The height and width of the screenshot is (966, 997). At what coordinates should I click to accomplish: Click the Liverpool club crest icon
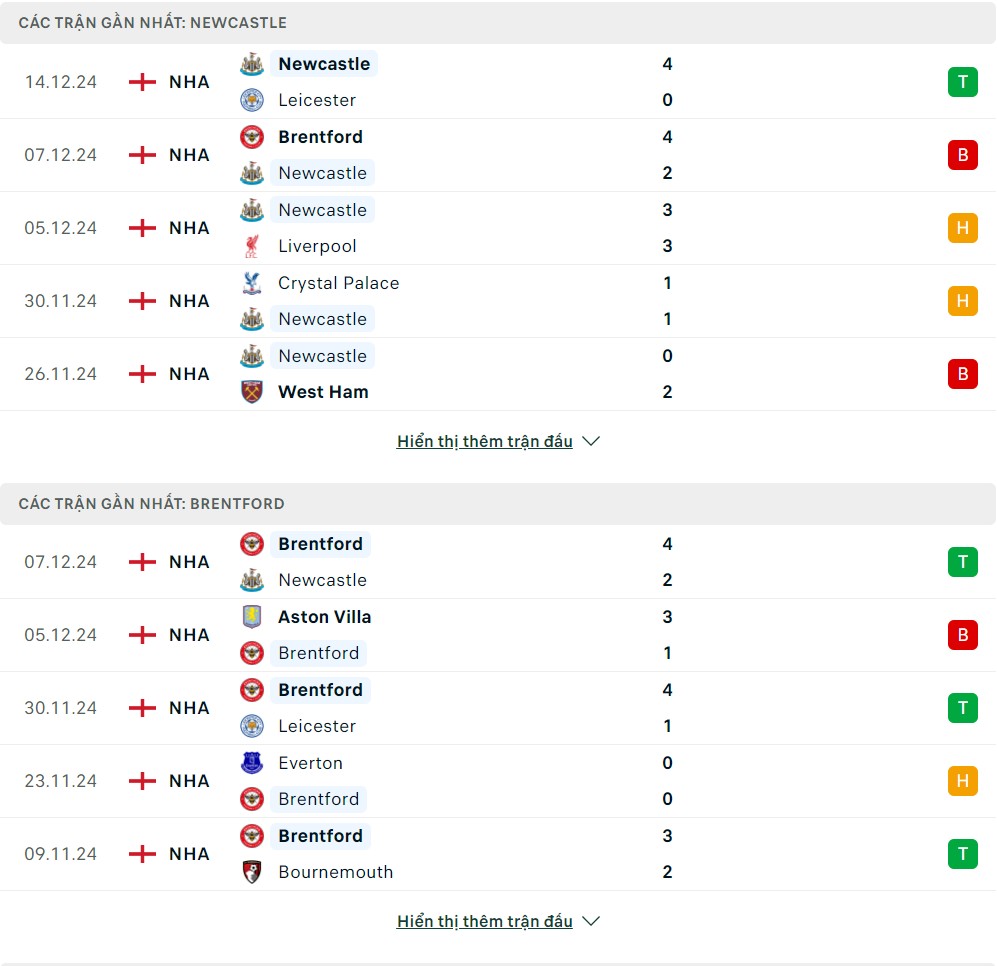pos(251,246)
